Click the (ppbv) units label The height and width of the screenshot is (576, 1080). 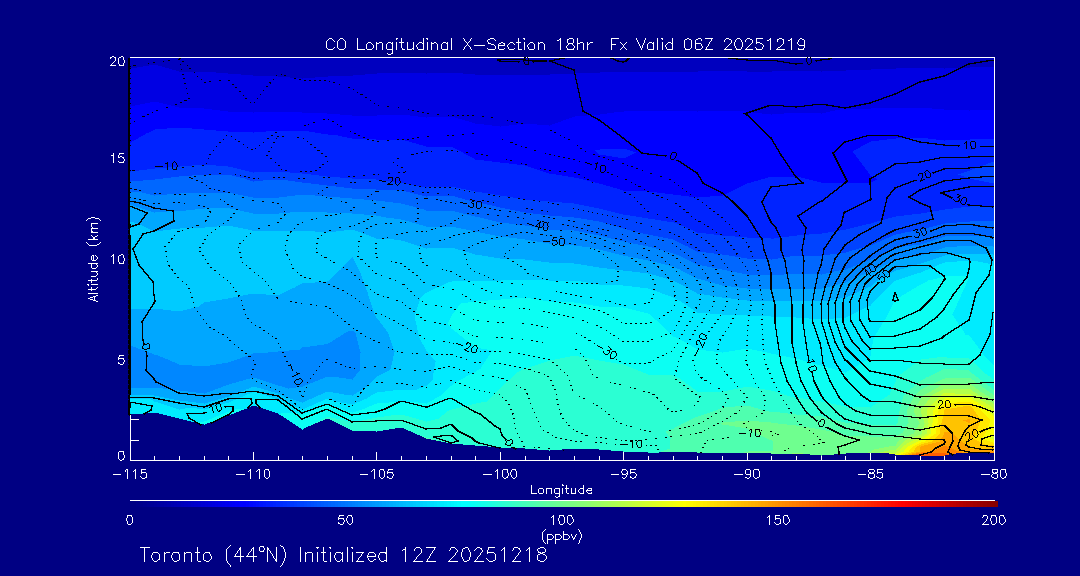[561, 536]
